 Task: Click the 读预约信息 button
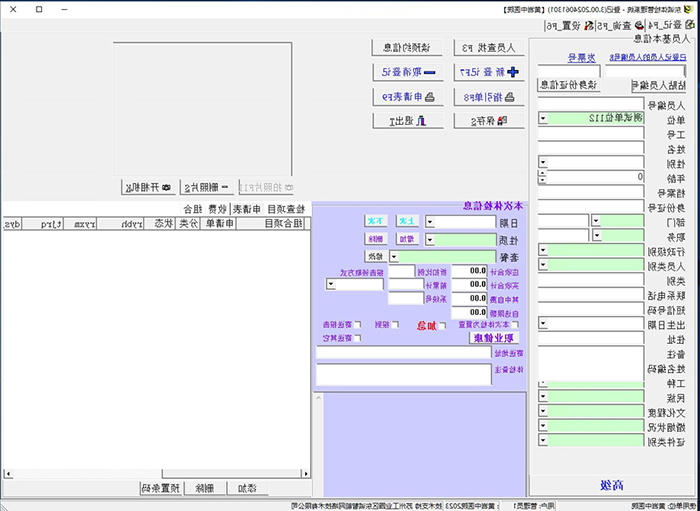407,48
